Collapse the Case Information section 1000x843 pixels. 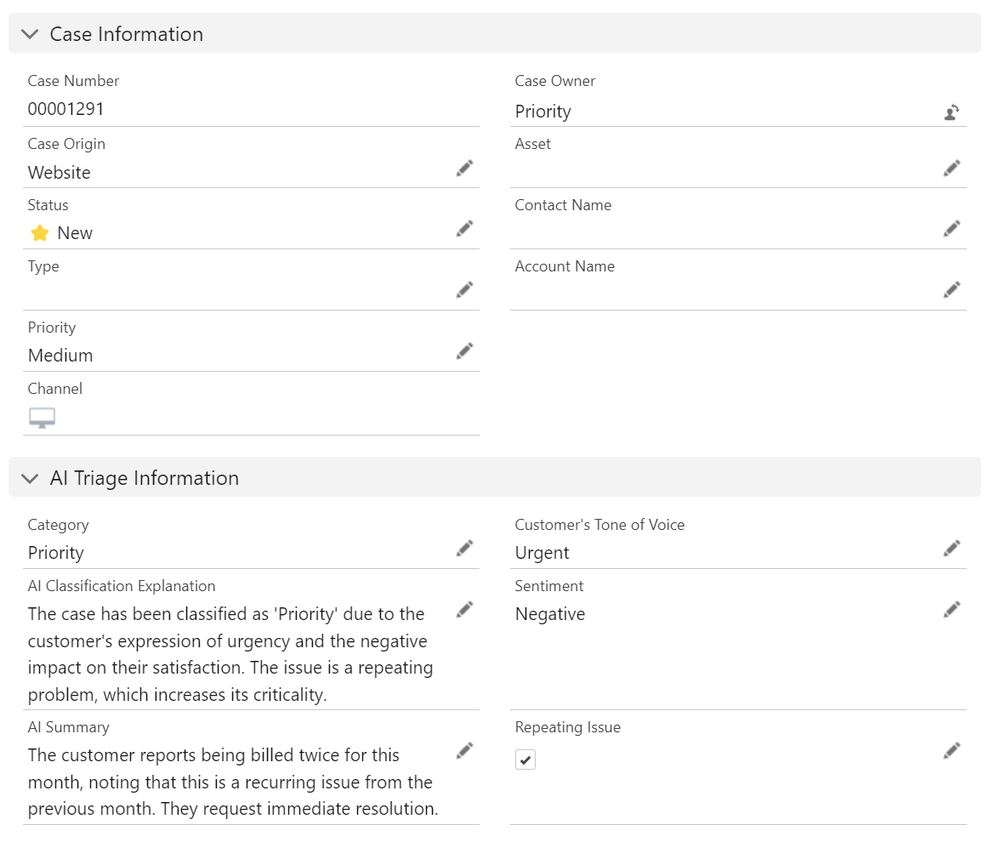(x=30, y=34)
